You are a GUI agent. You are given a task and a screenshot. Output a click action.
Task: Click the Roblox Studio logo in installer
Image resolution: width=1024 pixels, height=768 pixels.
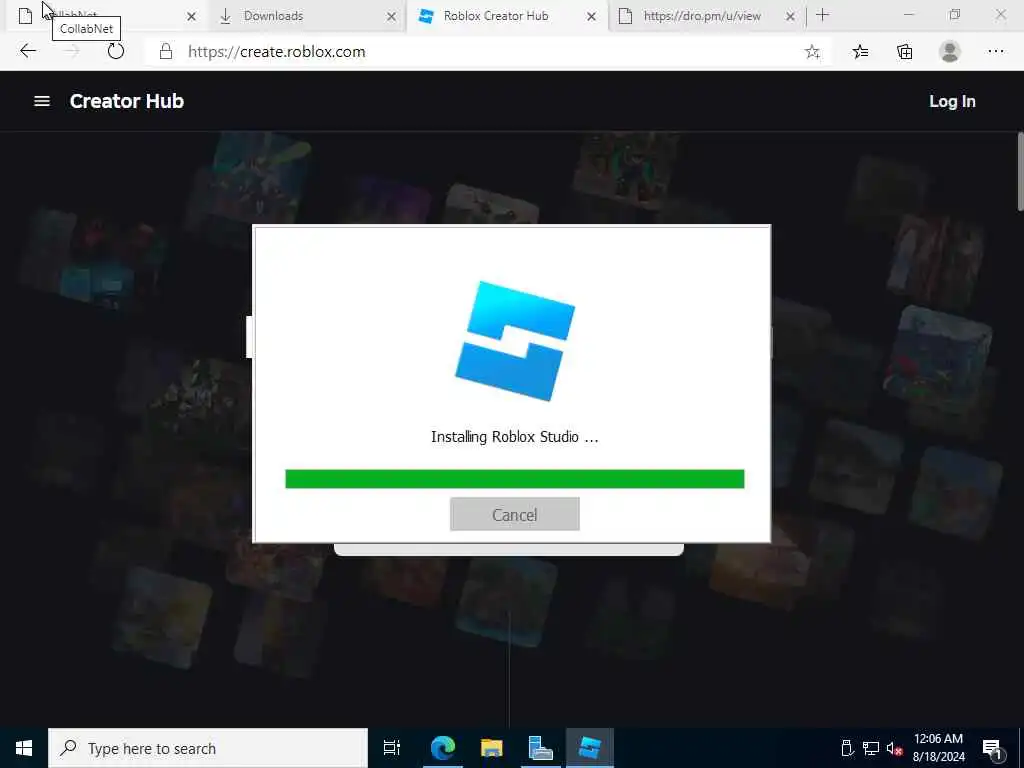515,341
